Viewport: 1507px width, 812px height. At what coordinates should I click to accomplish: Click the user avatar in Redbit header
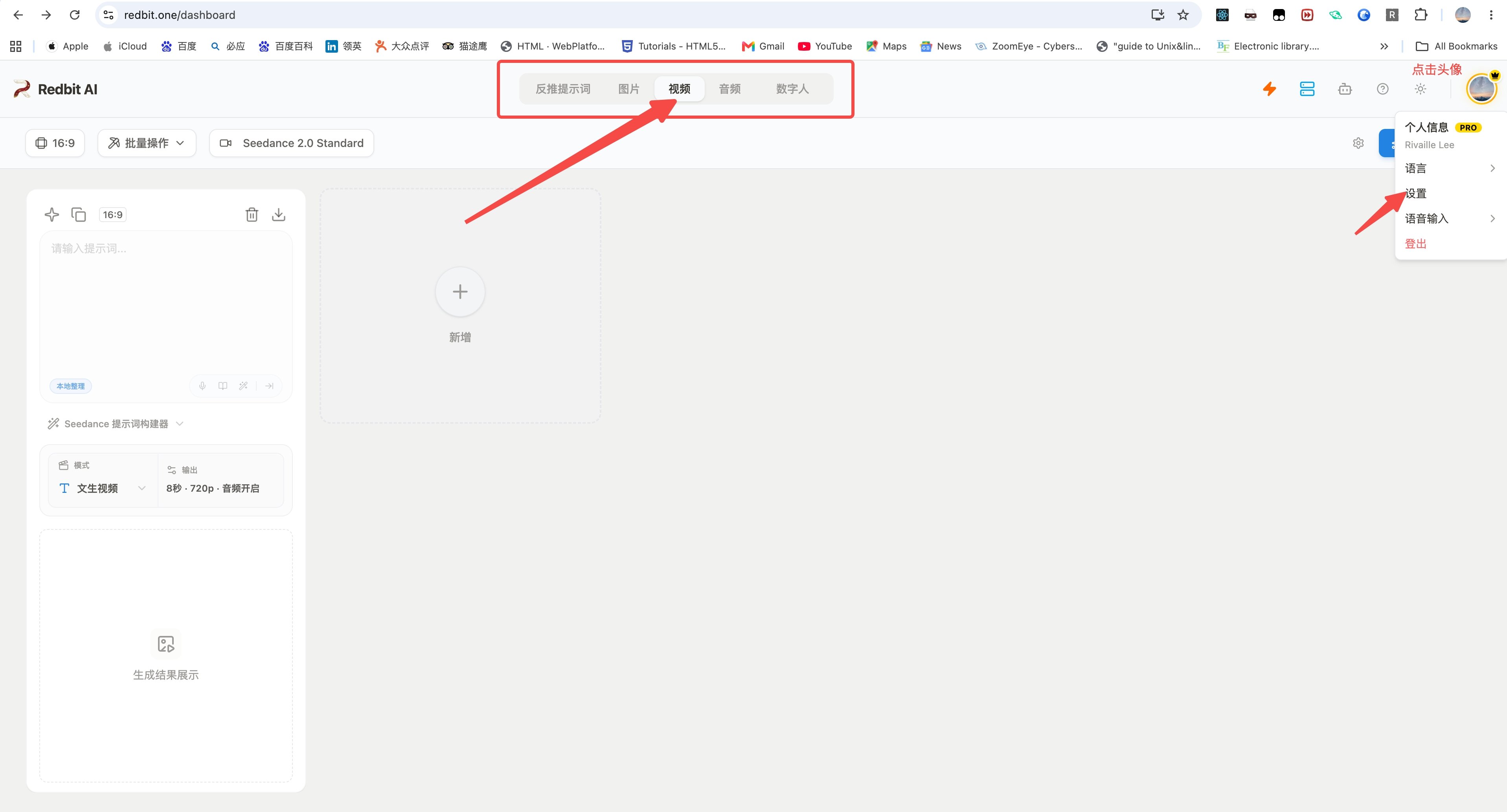[x=1481, y=89]
